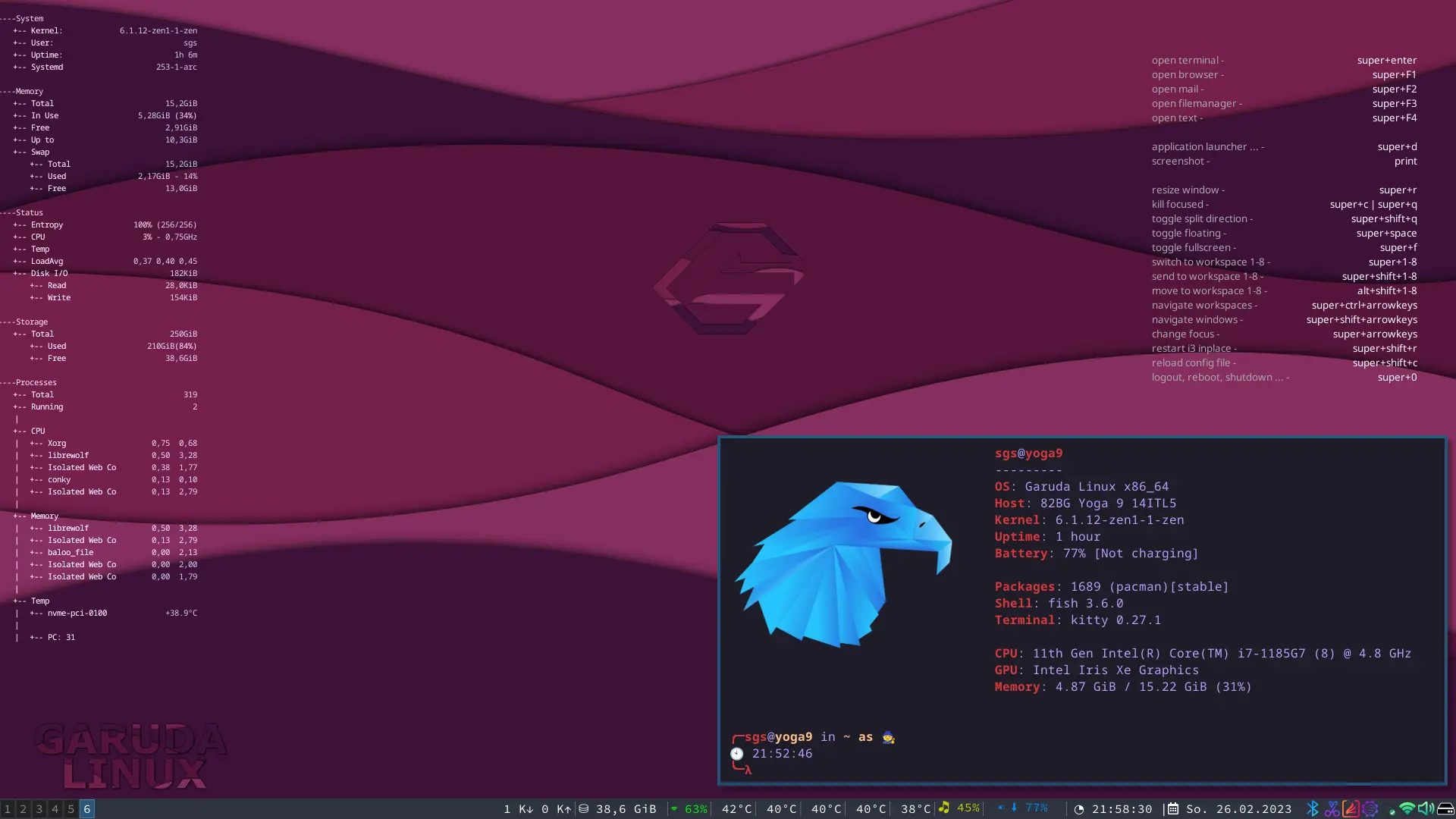Switch to workspace 1

pyautogui.click(x=8, y=809)
